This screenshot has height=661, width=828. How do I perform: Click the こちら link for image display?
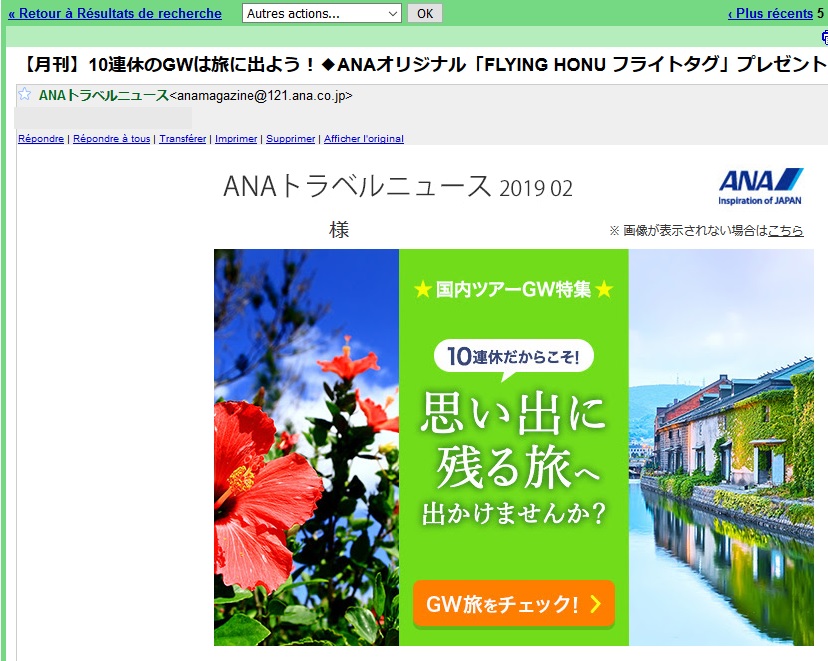point(786,230)
